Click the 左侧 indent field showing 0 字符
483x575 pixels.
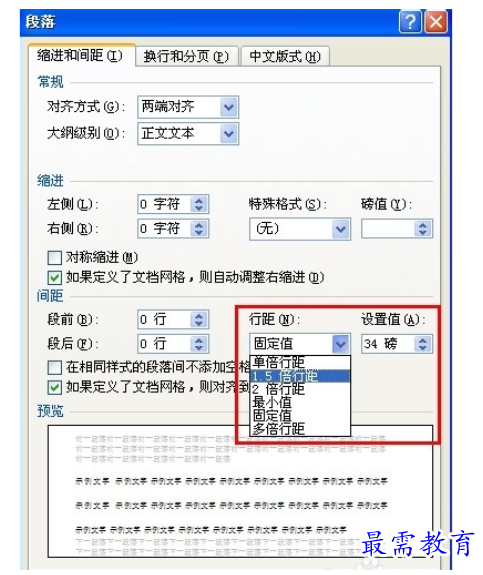point(173,204)
